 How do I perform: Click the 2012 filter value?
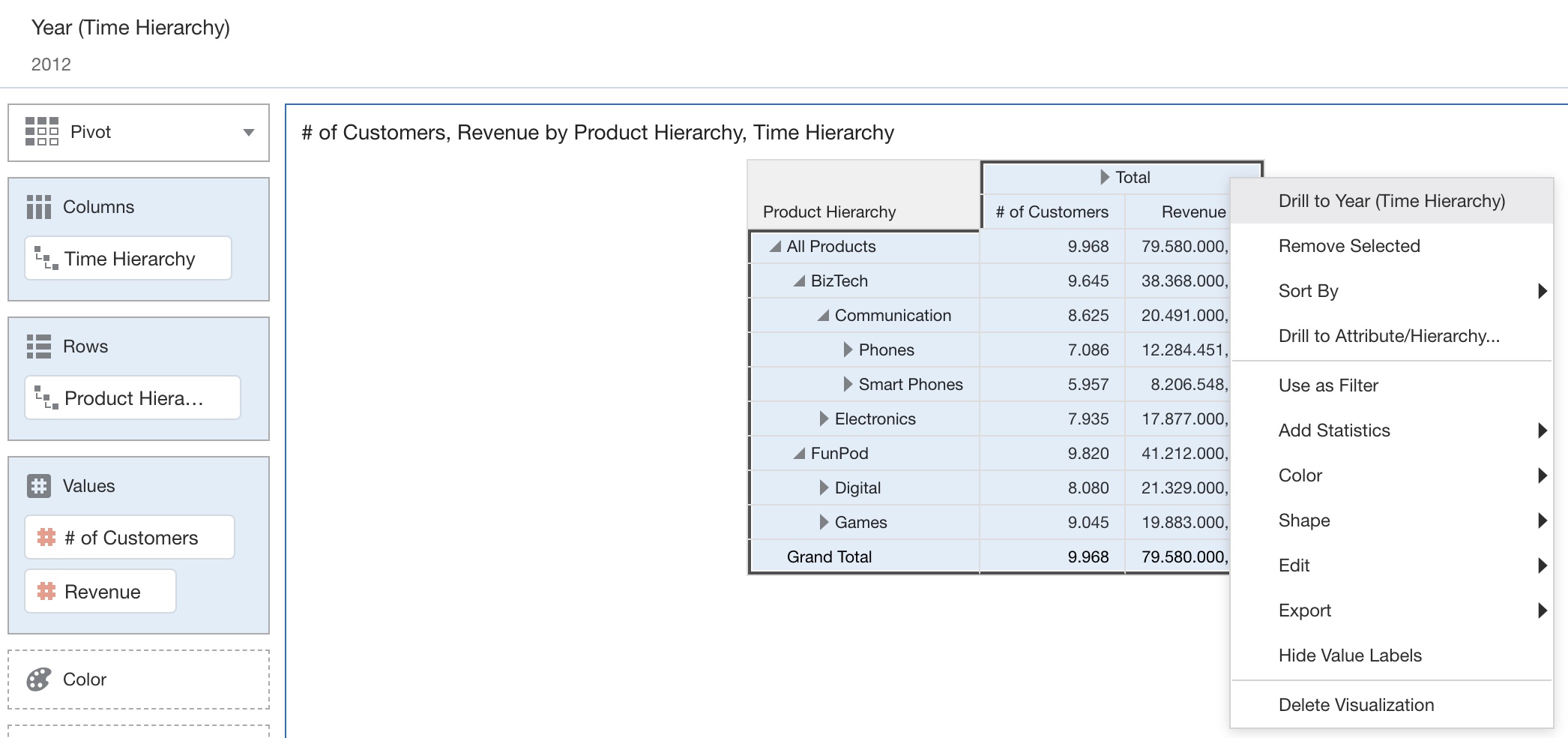click(x=51, y=64)
